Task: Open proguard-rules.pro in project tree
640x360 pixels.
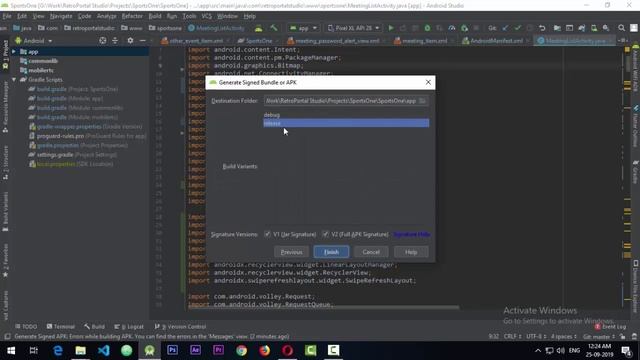Action: pos(60,136)
